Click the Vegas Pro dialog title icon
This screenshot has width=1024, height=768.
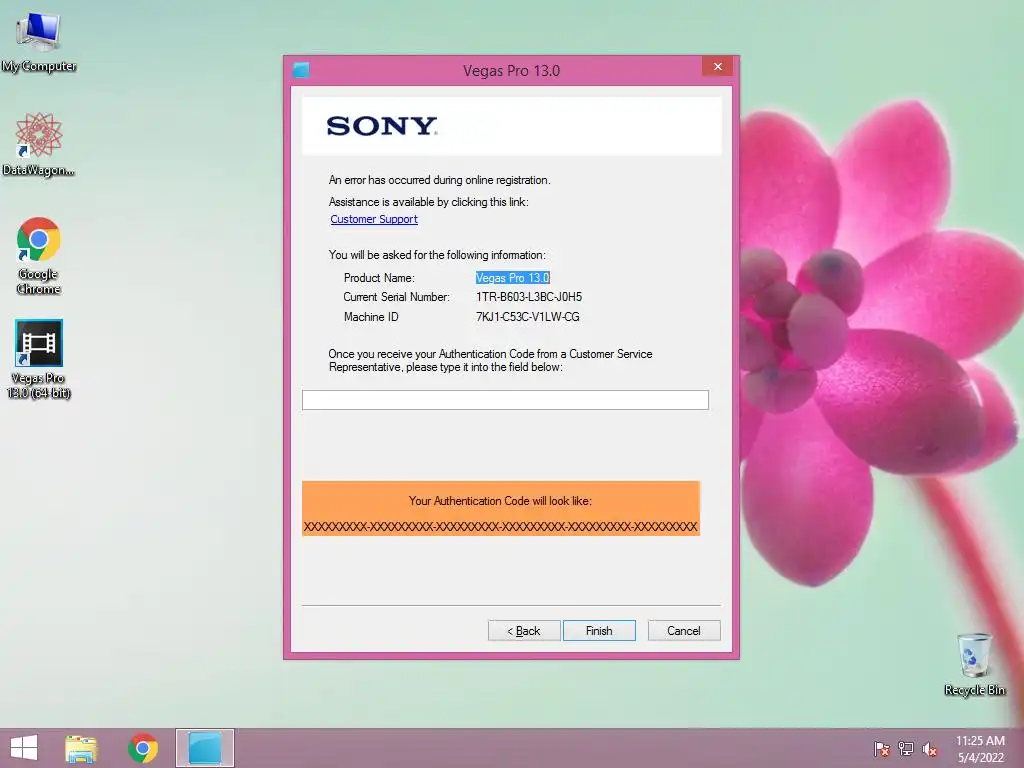tap(301, 70)
